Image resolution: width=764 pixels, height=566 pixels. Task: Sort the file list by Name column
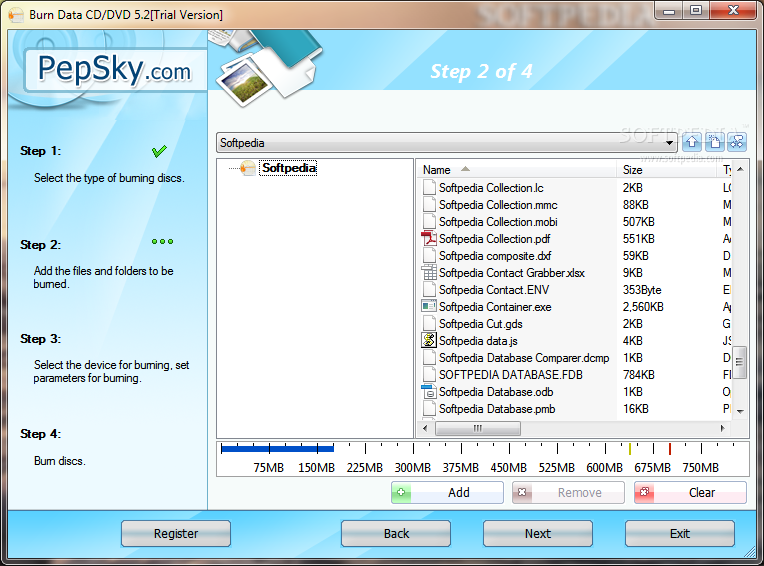click(516, 170)
